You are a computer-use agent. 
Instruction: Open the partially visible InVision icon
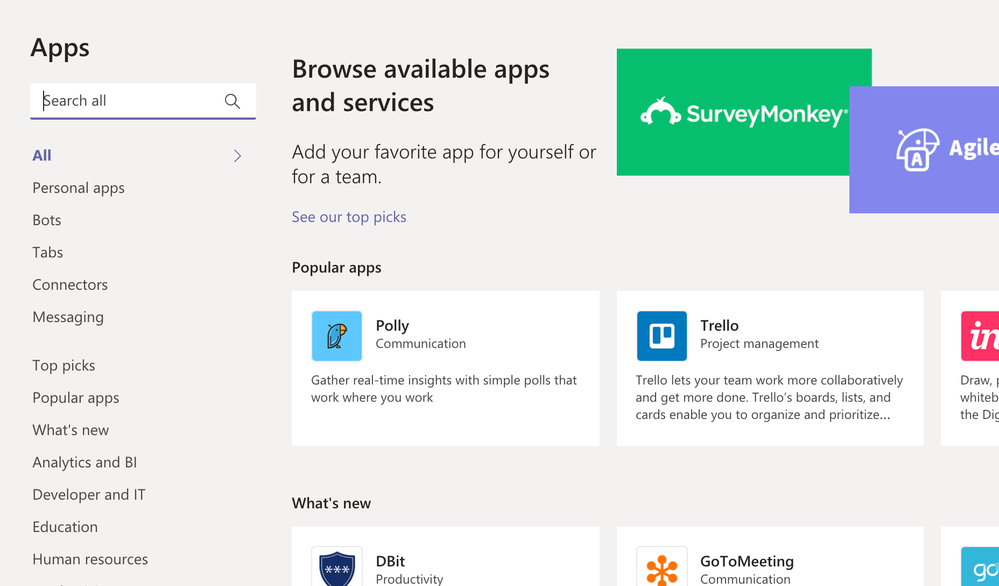[x=980, y=336]
